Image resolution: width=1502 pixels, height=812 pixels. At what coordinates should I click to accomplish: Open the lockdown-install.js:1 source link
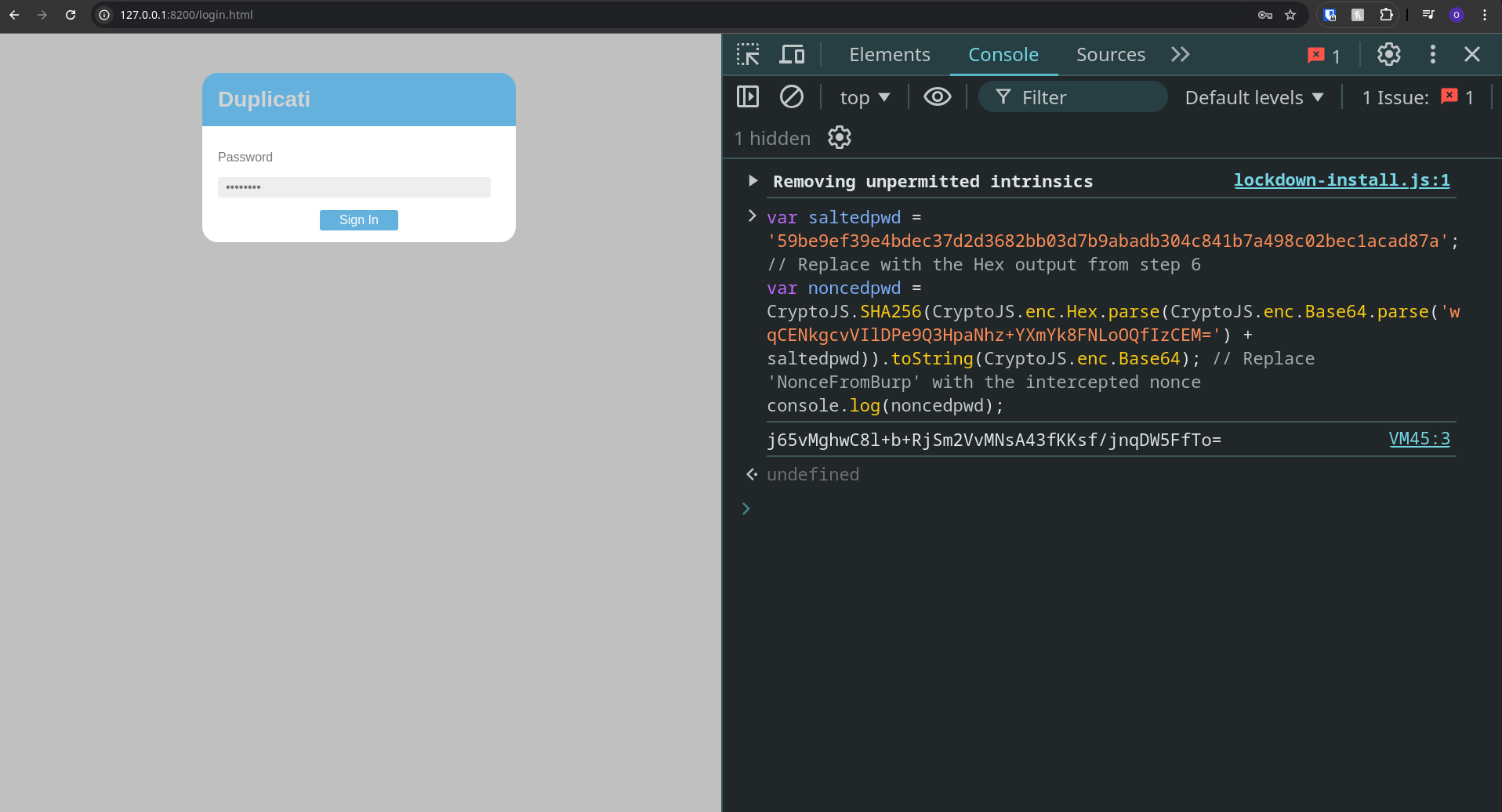pos(1341,180)
